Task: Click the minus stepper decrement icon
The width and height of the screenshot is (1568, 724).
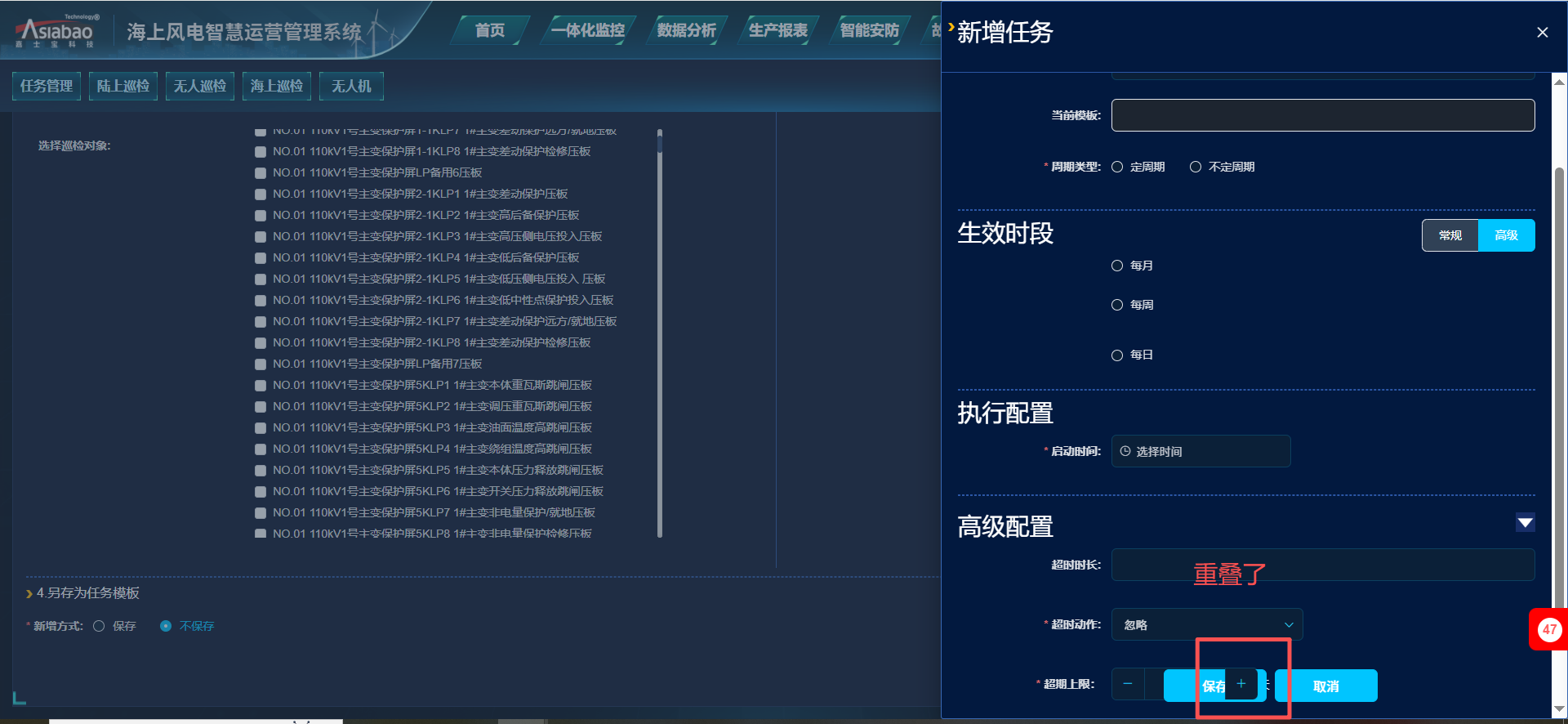Action: coord(1128,684)
